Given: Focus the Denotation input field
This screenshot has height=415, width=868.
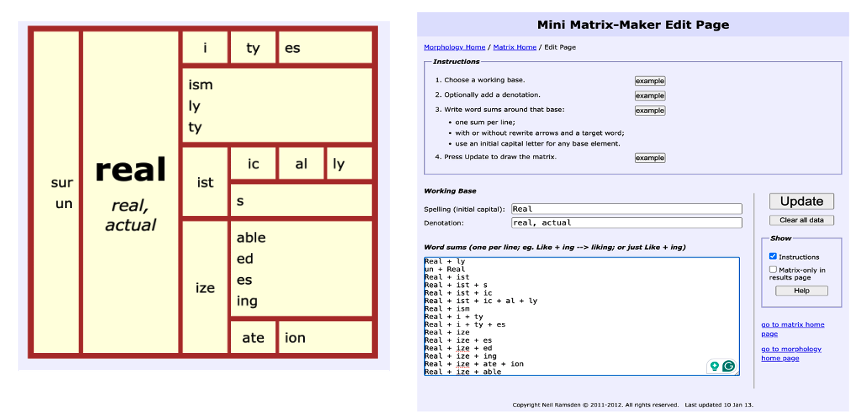Looking at the screenshot, I should click(626, 223).
